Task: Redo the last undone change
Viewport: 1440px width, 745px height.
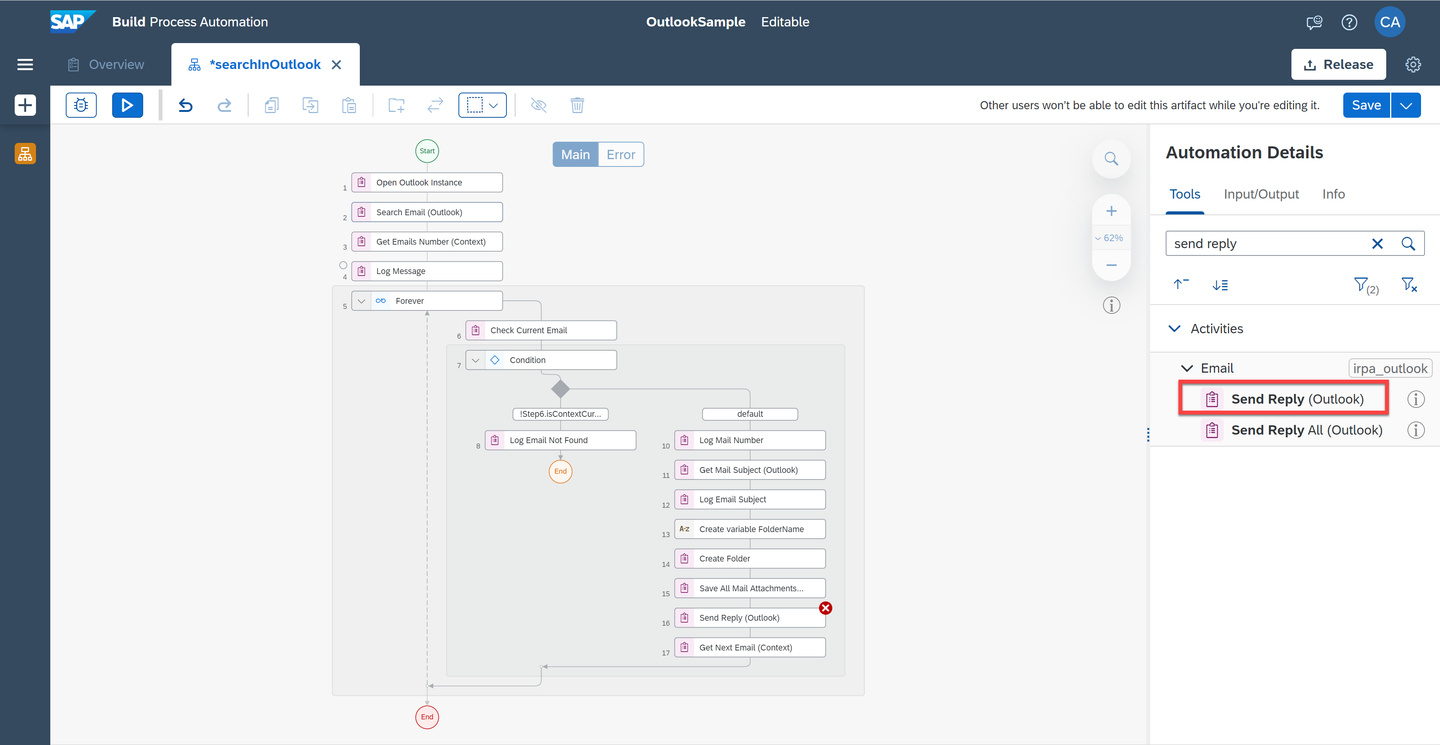Action: click(225, 105)
